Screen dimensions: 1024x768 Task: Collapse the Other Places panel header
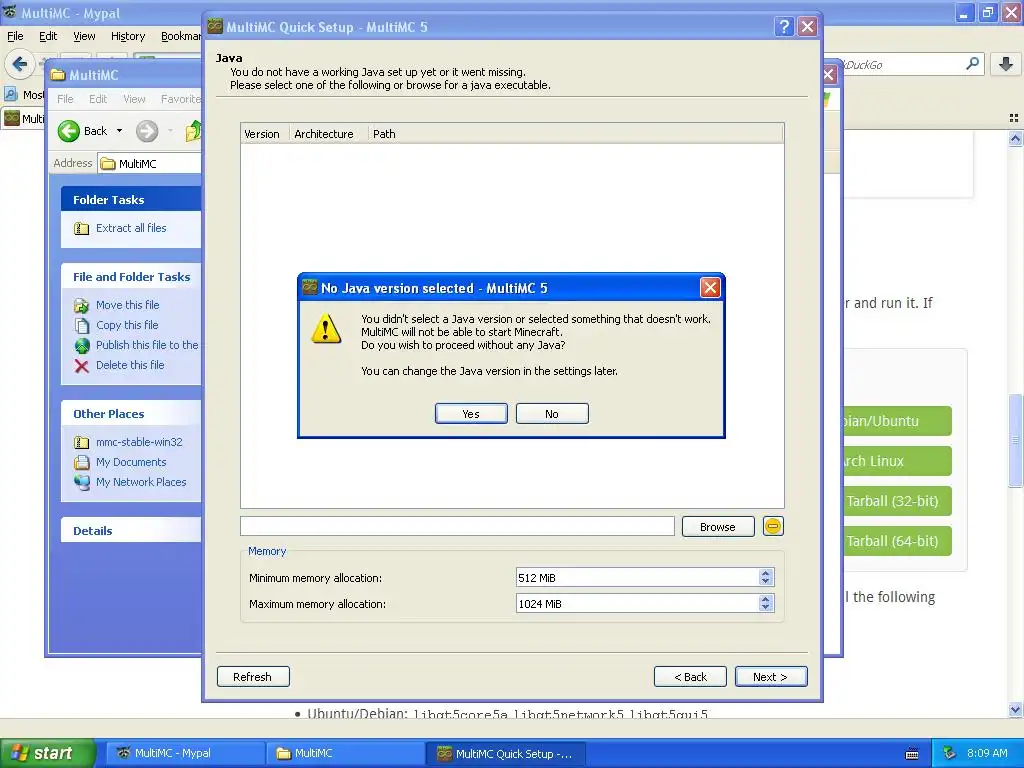(131, 414)
